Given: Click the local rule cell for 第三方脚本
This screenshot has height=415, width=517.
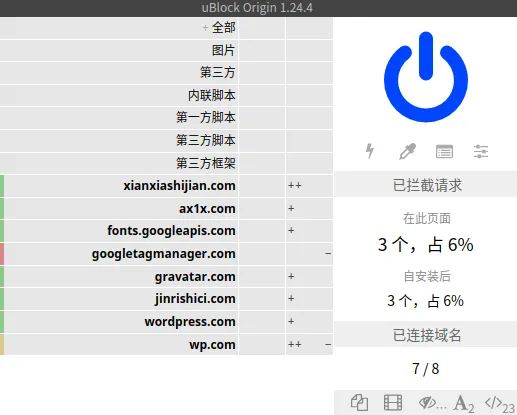Looking at the screenshot, I should tap(309, 140).
